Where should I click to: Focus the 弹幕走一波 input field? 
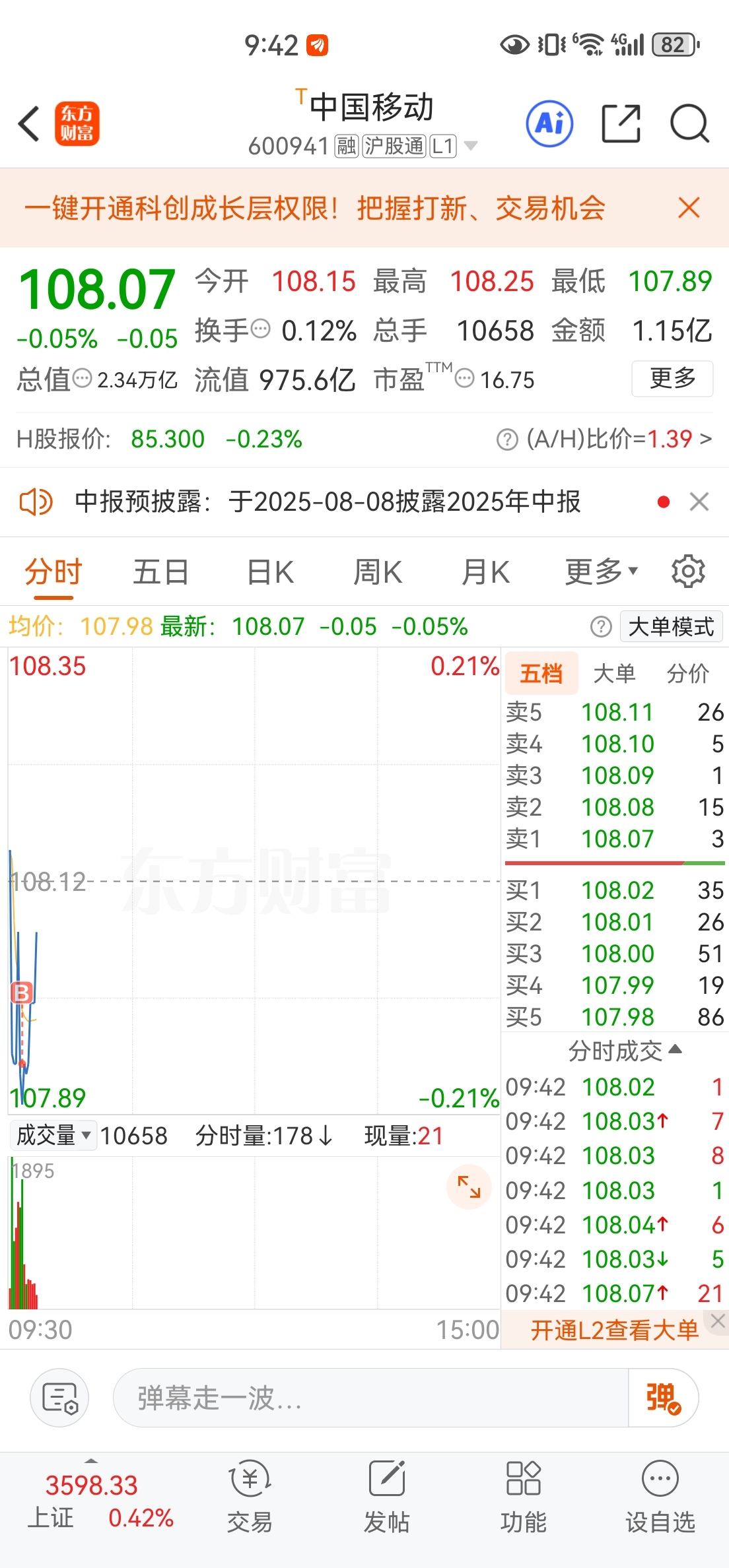(370, 1398)
